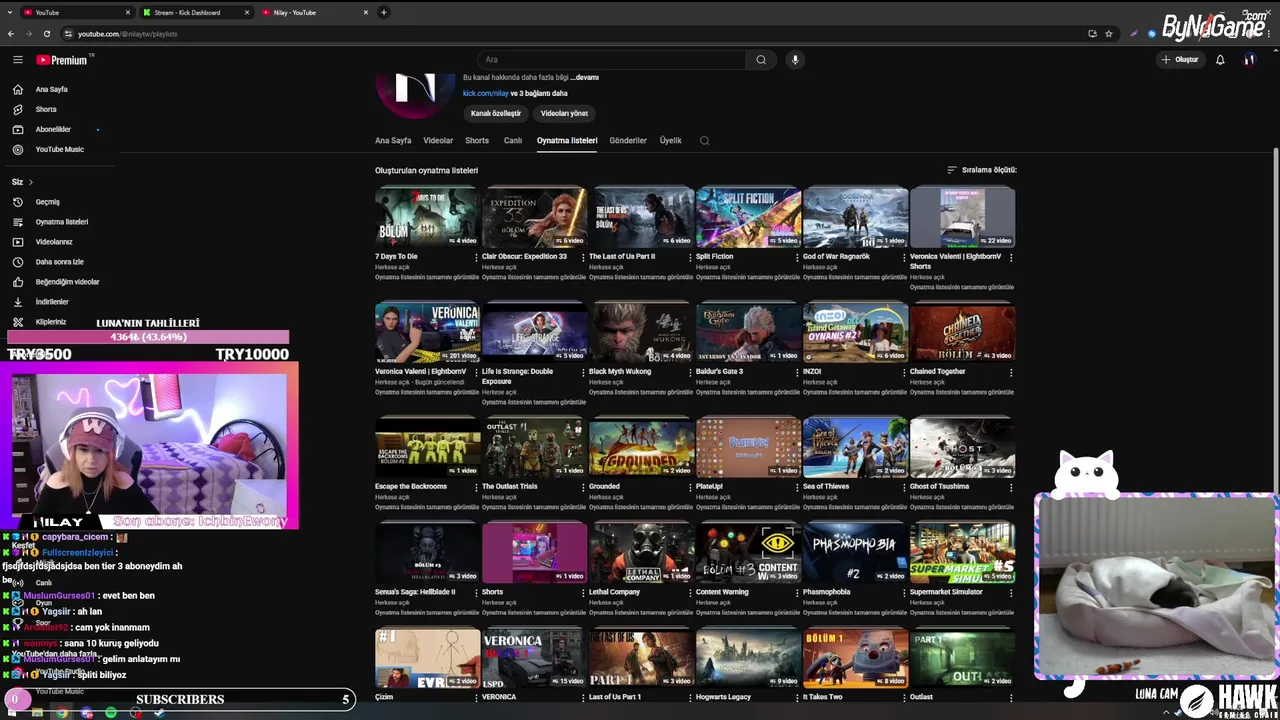This screenshot has width=1280, height=720.
Task: Open the Lethal Company playlist thumbnail
Action: coord(641,552)
